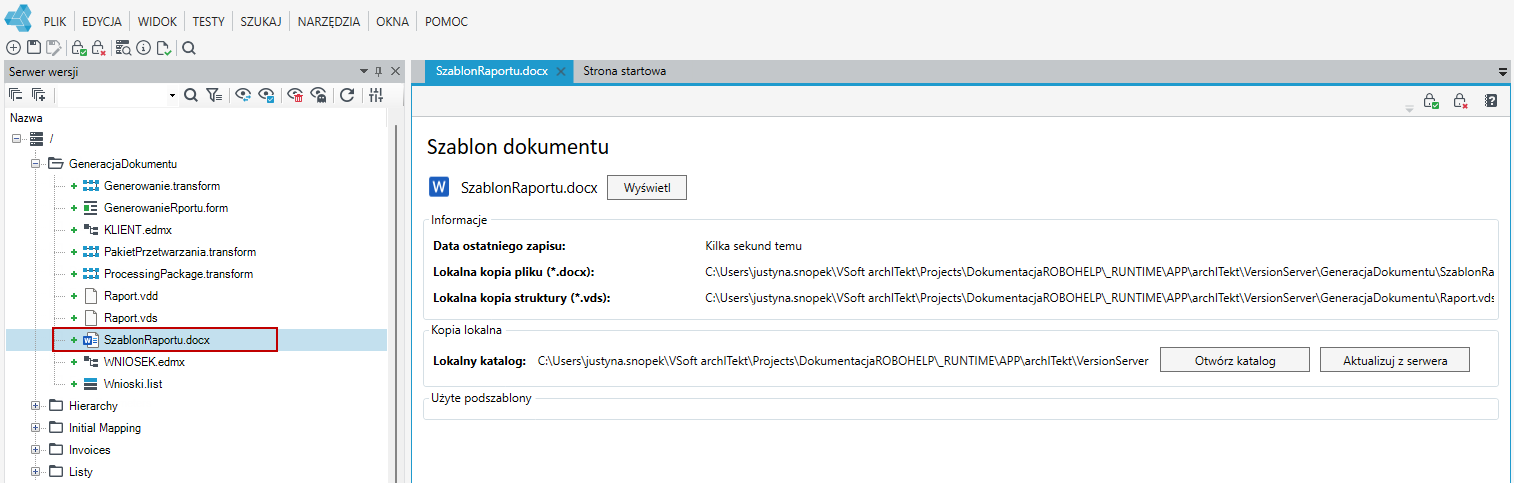1514x483 pixels.
Task: Click the circled info icon
Action: (x=144, y=47)
